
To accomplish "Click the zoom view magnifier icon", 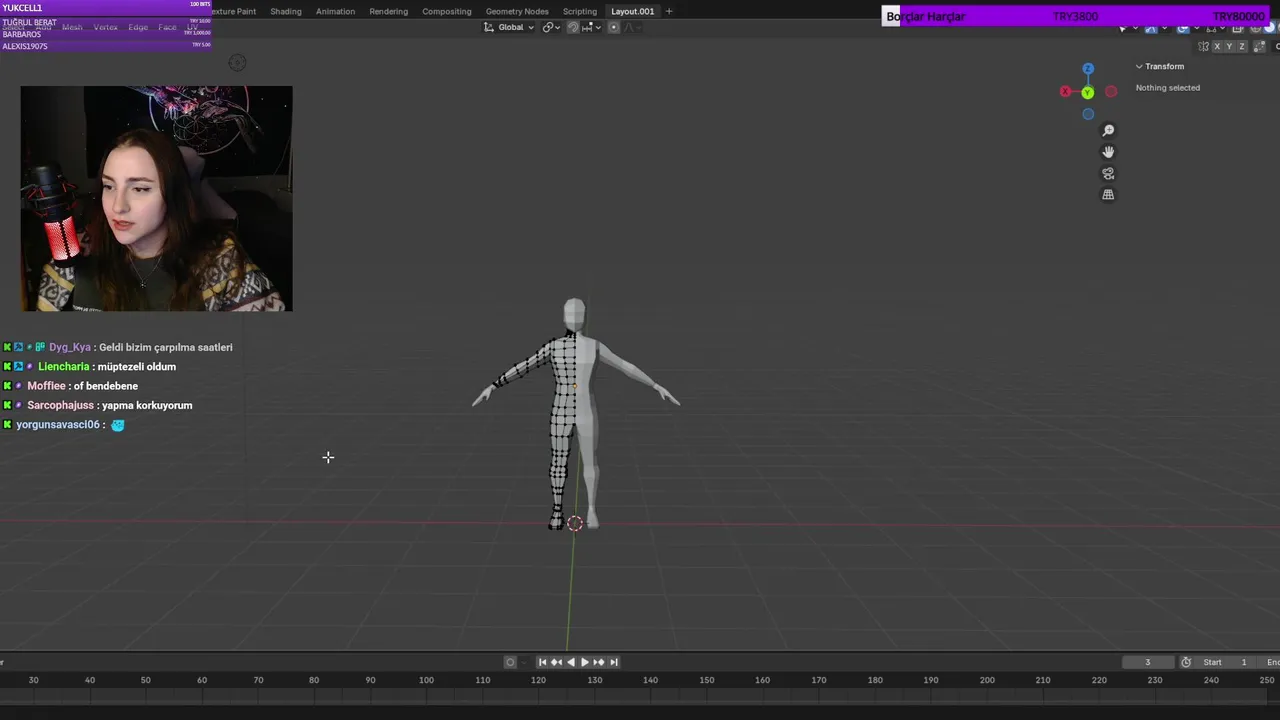I will [x=1108, y=131].
